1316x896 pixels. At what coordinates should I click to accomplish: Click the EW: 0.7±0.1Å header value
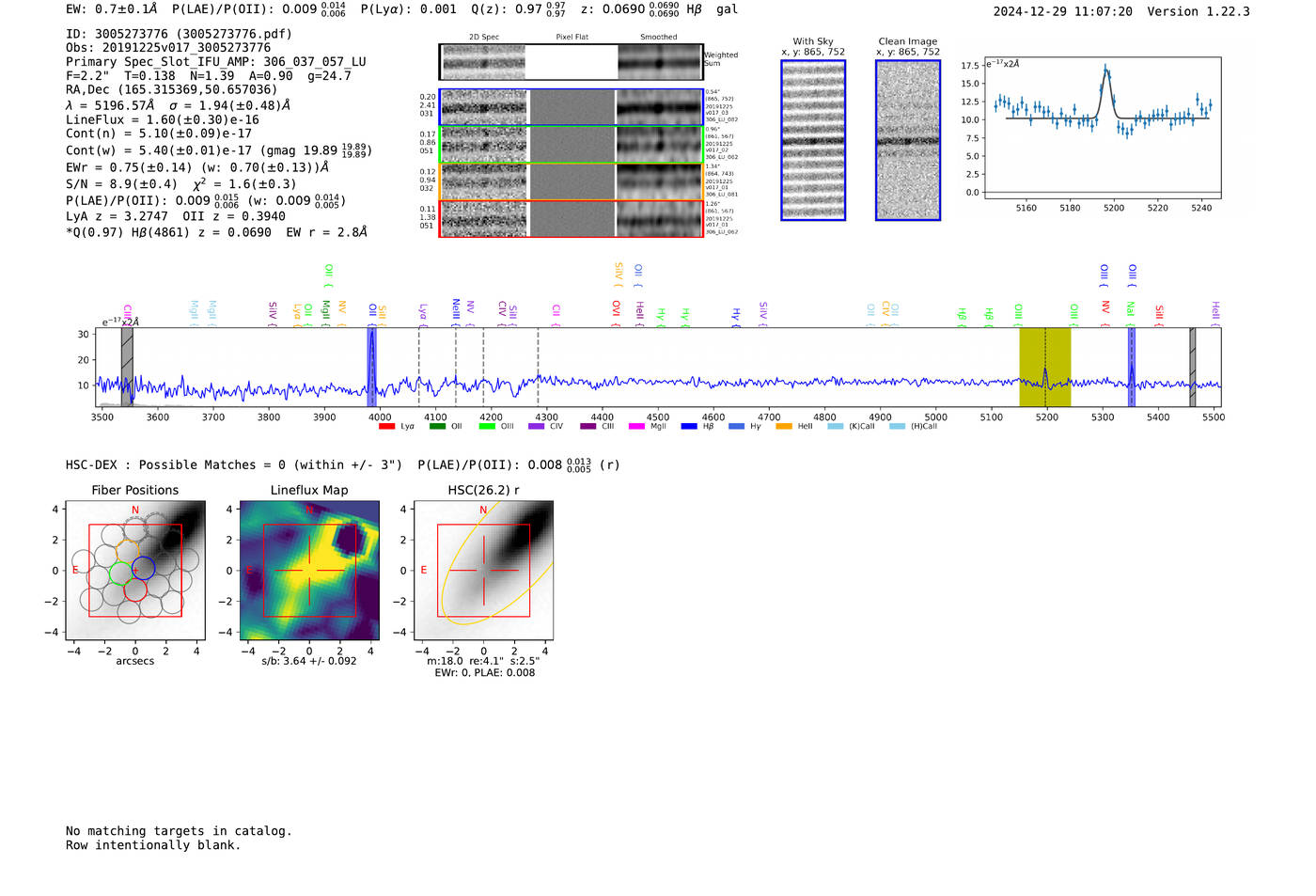[x=112, y=9]
